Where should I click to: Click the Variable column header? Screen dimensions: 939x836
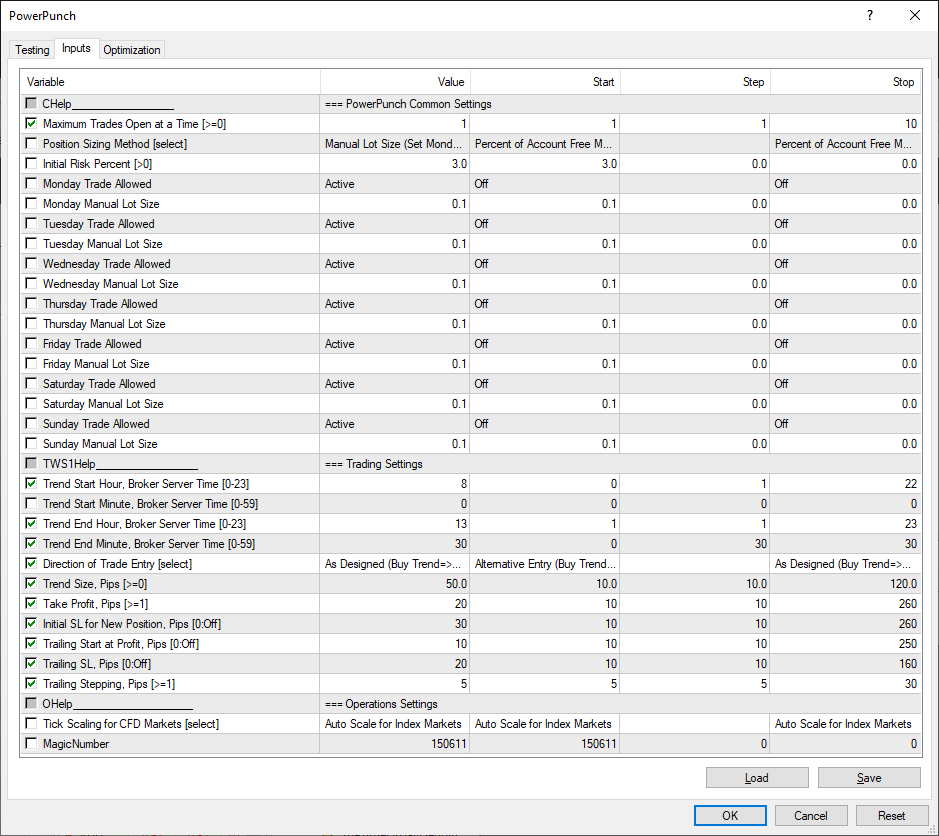coord(170,82)
